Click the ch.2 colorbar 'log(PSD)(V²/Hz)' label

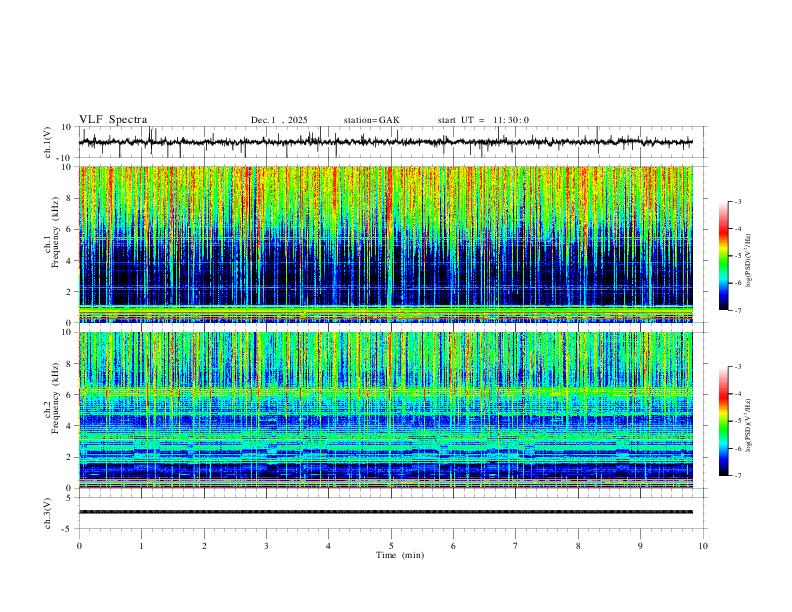click(749, 425)
